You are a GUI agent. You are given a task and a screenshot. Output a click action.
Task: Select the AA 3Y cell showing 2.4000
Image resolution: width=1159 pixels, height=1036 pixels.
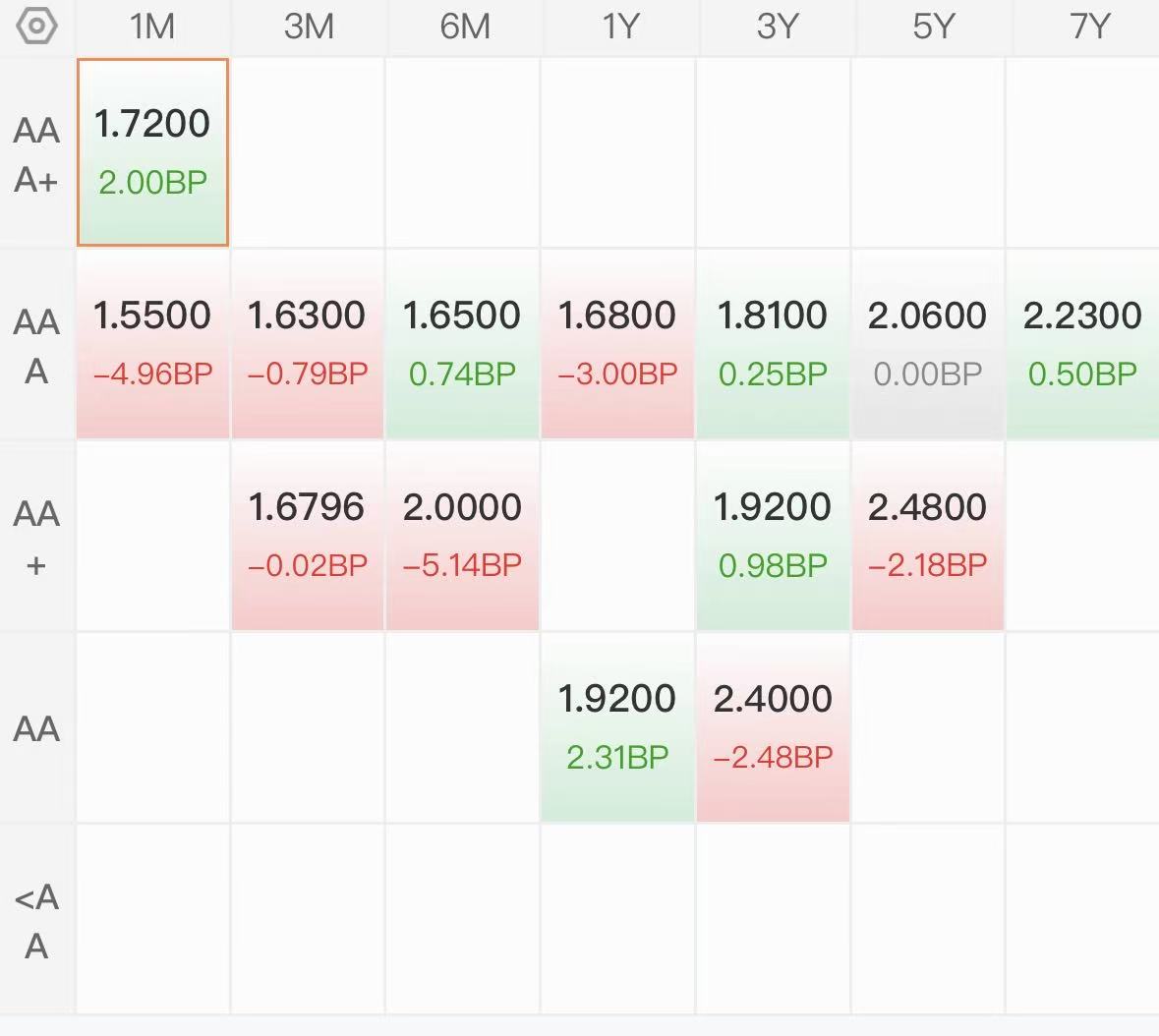773,727
